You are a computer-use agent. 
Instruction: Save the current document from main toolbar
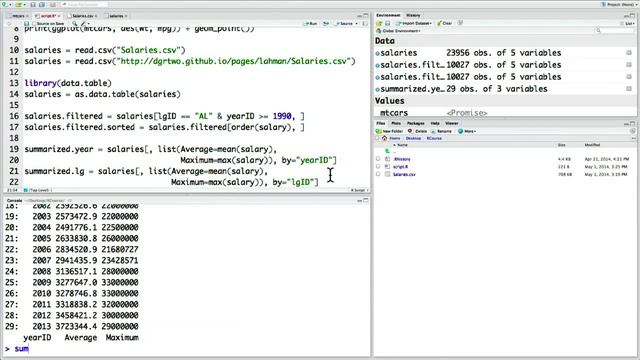click(x=33, y=4)
